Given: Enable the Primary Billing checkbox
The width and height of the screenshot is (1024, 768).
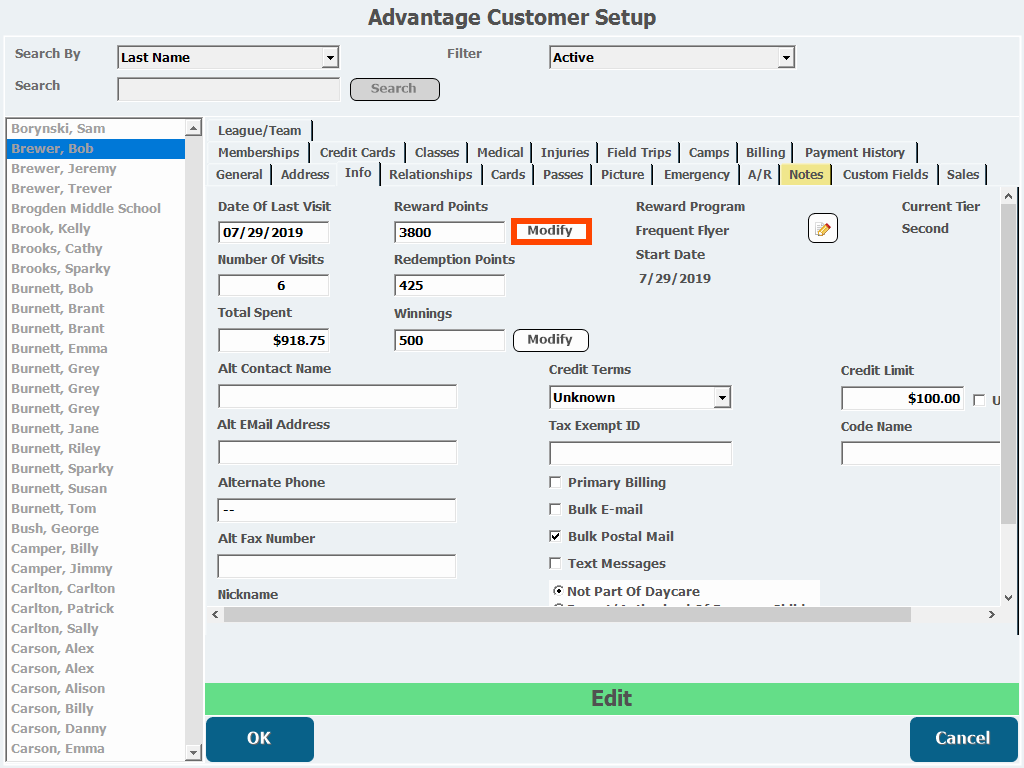Looking at the screenshot, I should [555, 483].
